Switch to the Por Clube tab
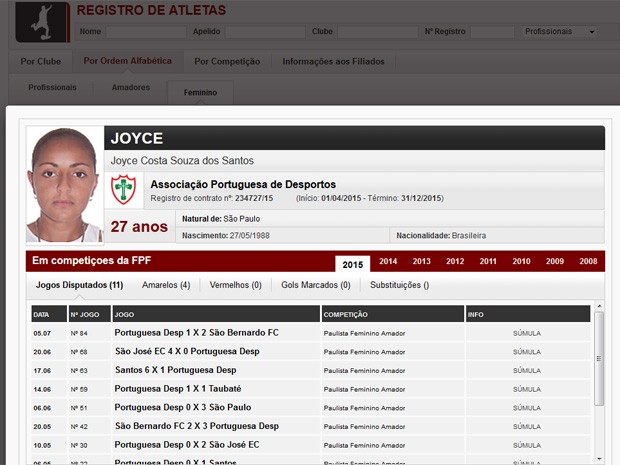The width and height of the screenshot is (620, 465). pos(42,61)
